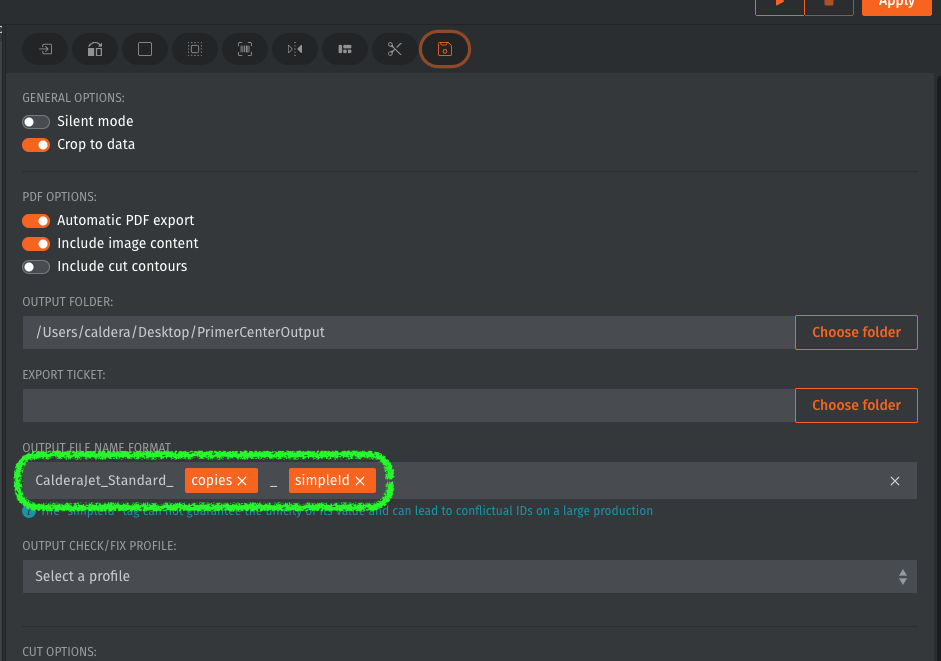This screenshot has height=661, width=941.
Task: Open the layout/nesting step icon
Action: click(x=344, y=49)
